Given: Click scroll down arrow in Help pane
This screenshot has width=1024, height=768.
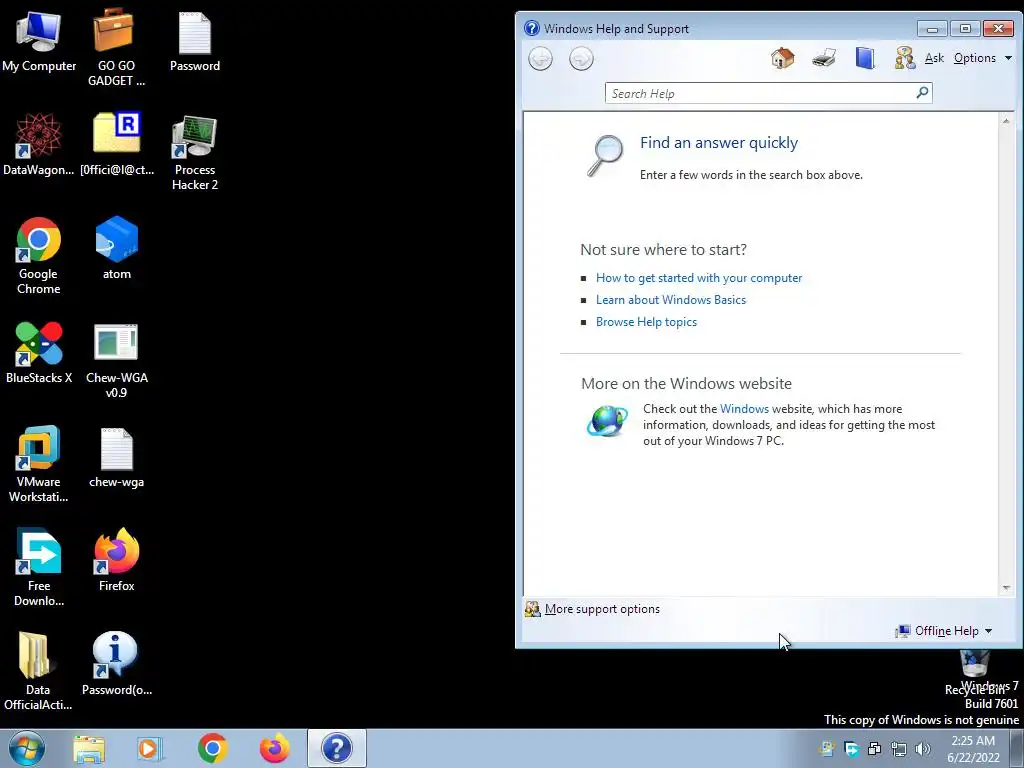Looking at the screenshot, I should pyautogui.click(x=1006, y=588).
